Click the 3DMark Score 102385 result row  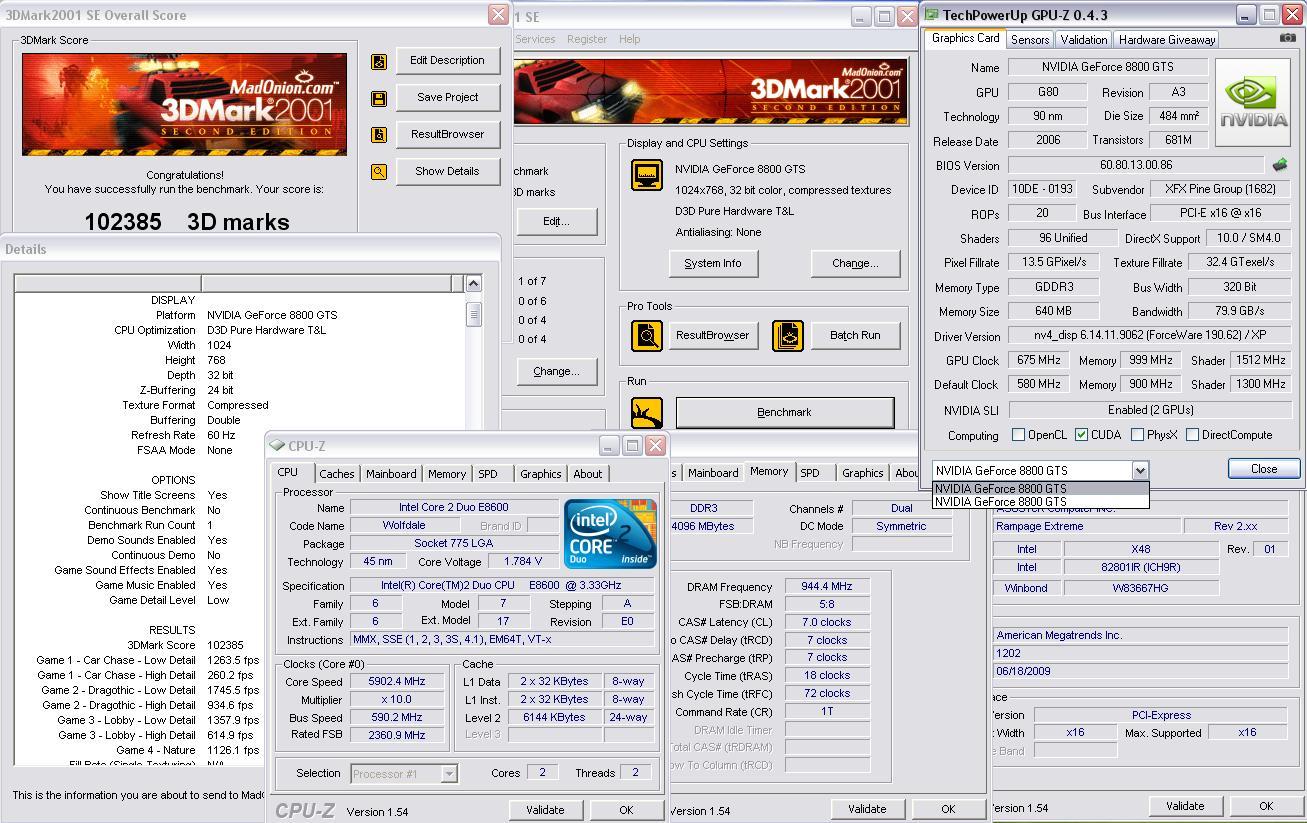pyautogui.click(x=240, y=645)
